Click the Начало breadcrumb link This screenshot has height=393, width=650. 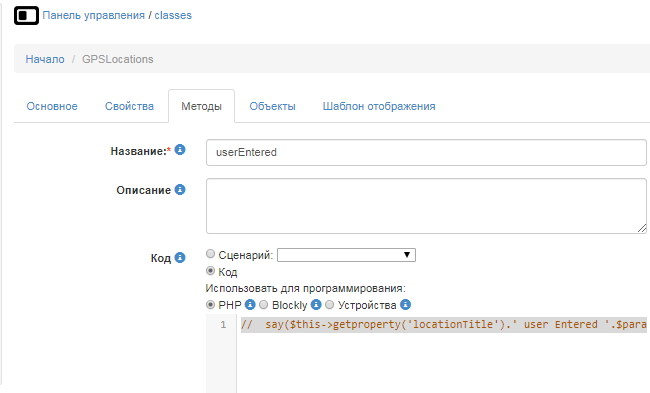pos(45,59)
